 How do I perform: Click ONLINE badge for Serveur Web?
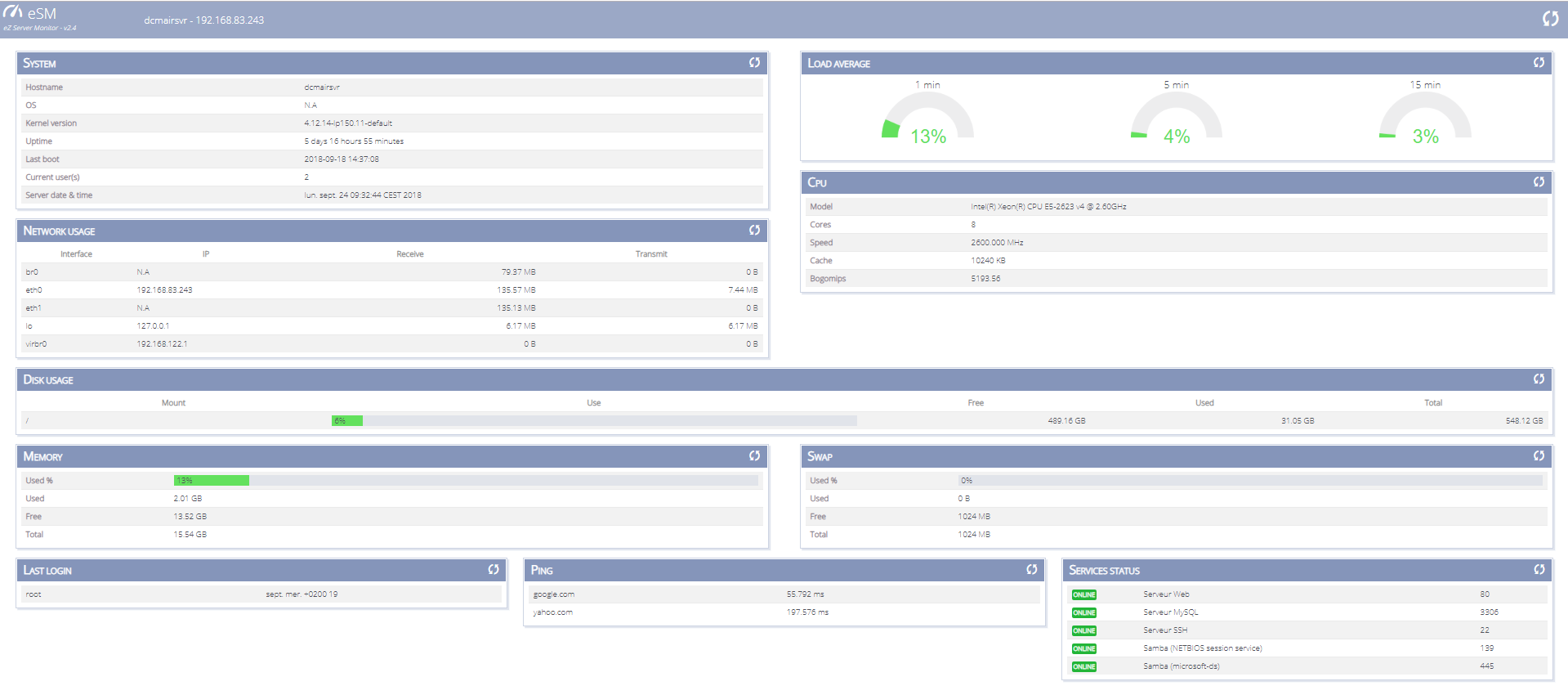click(1083, 595)
